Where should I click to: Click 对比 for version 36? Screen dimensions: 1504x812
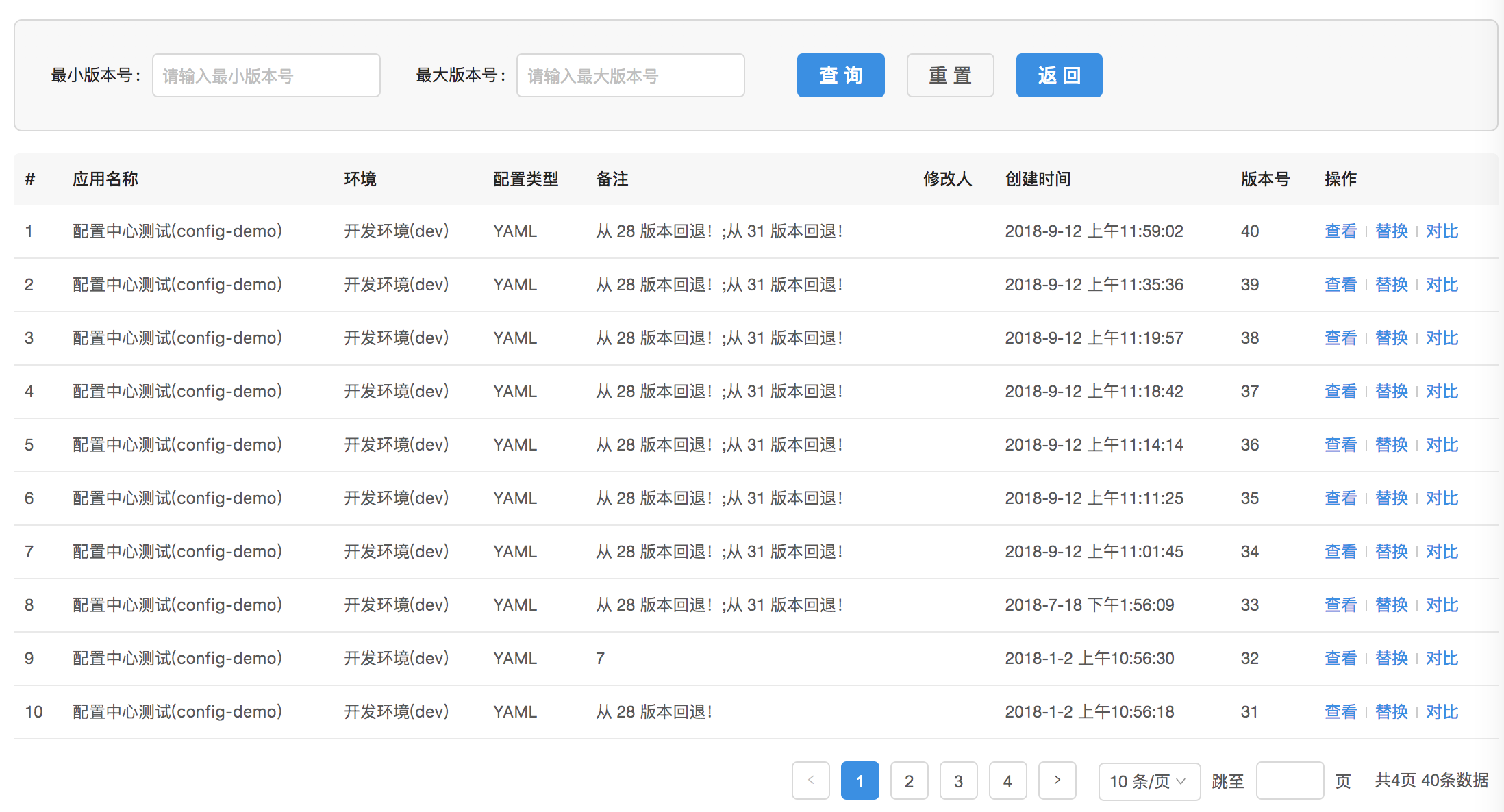(1442, 445)
